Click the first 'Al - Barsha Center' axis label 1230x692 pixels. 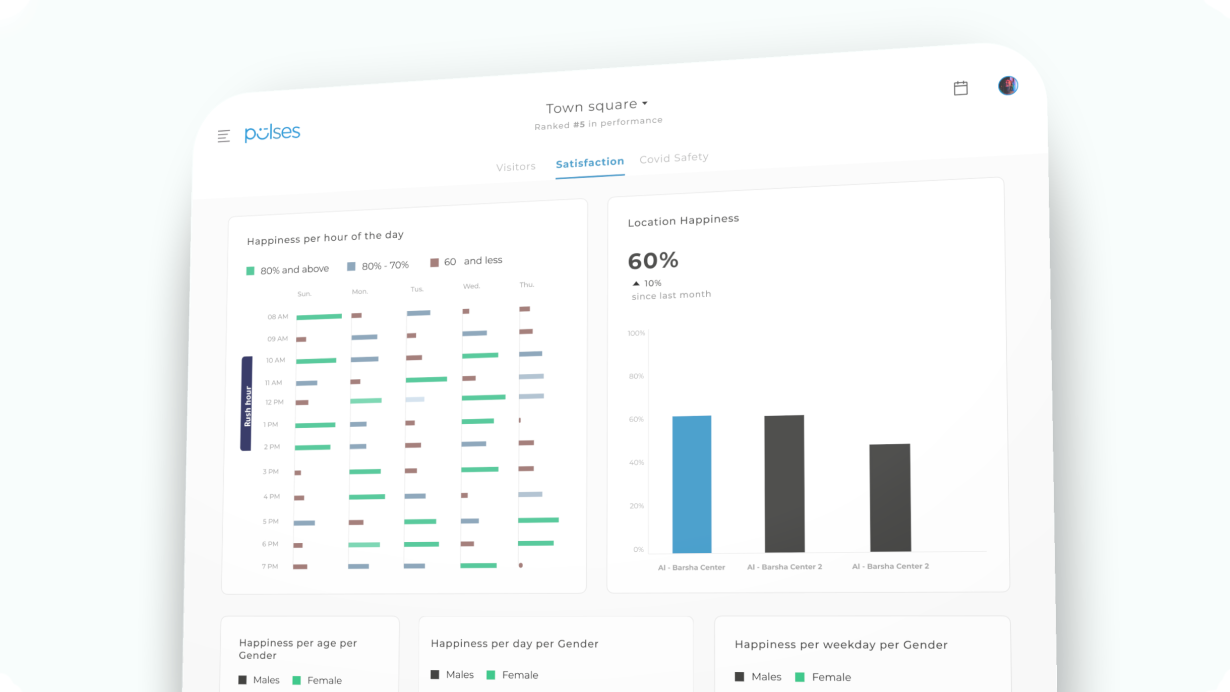coord(692,568)
